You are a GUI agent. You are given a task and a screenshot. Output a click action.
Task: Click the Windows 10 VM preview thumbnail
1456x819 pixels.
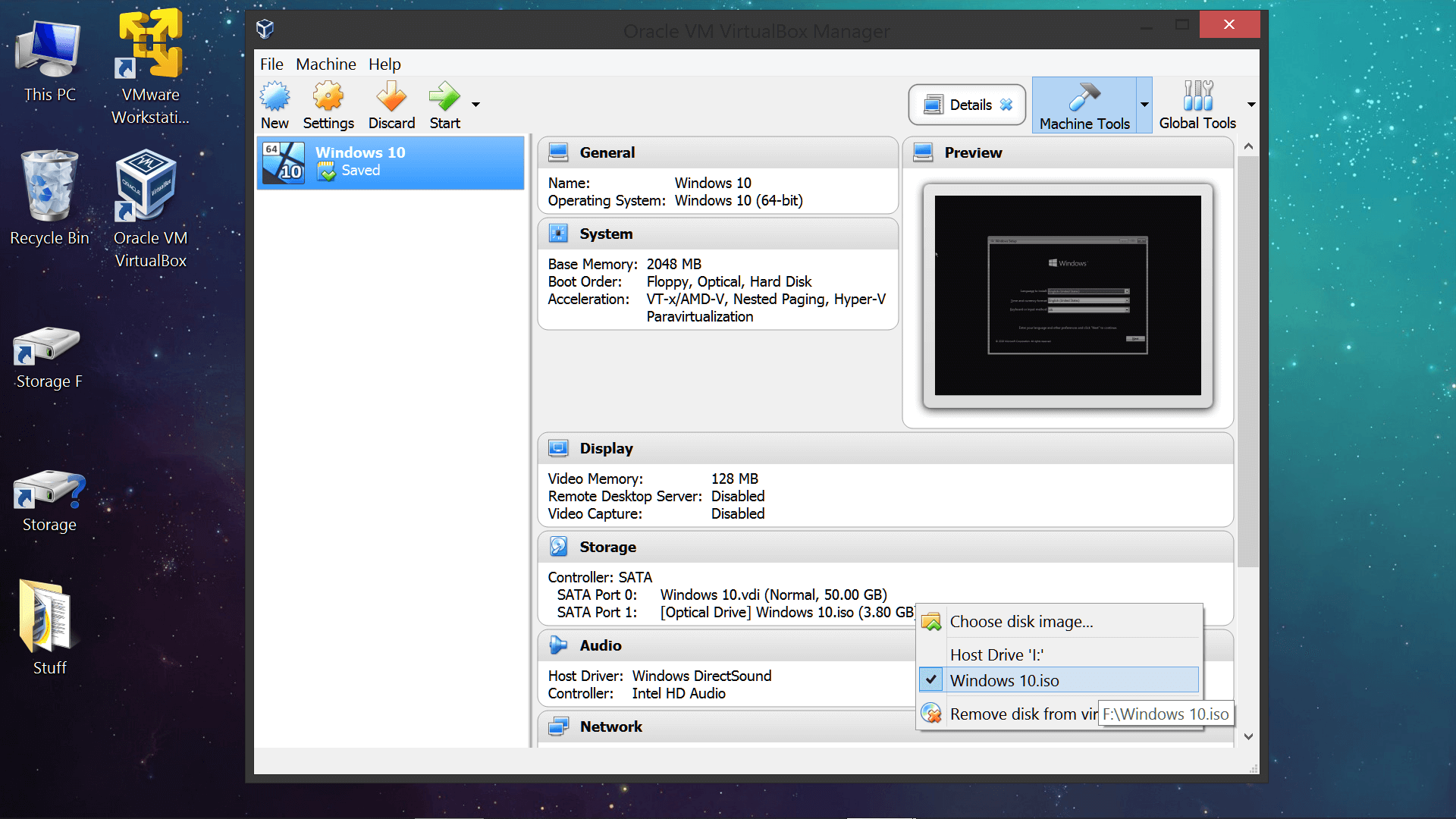click(x=1069, y=296)
